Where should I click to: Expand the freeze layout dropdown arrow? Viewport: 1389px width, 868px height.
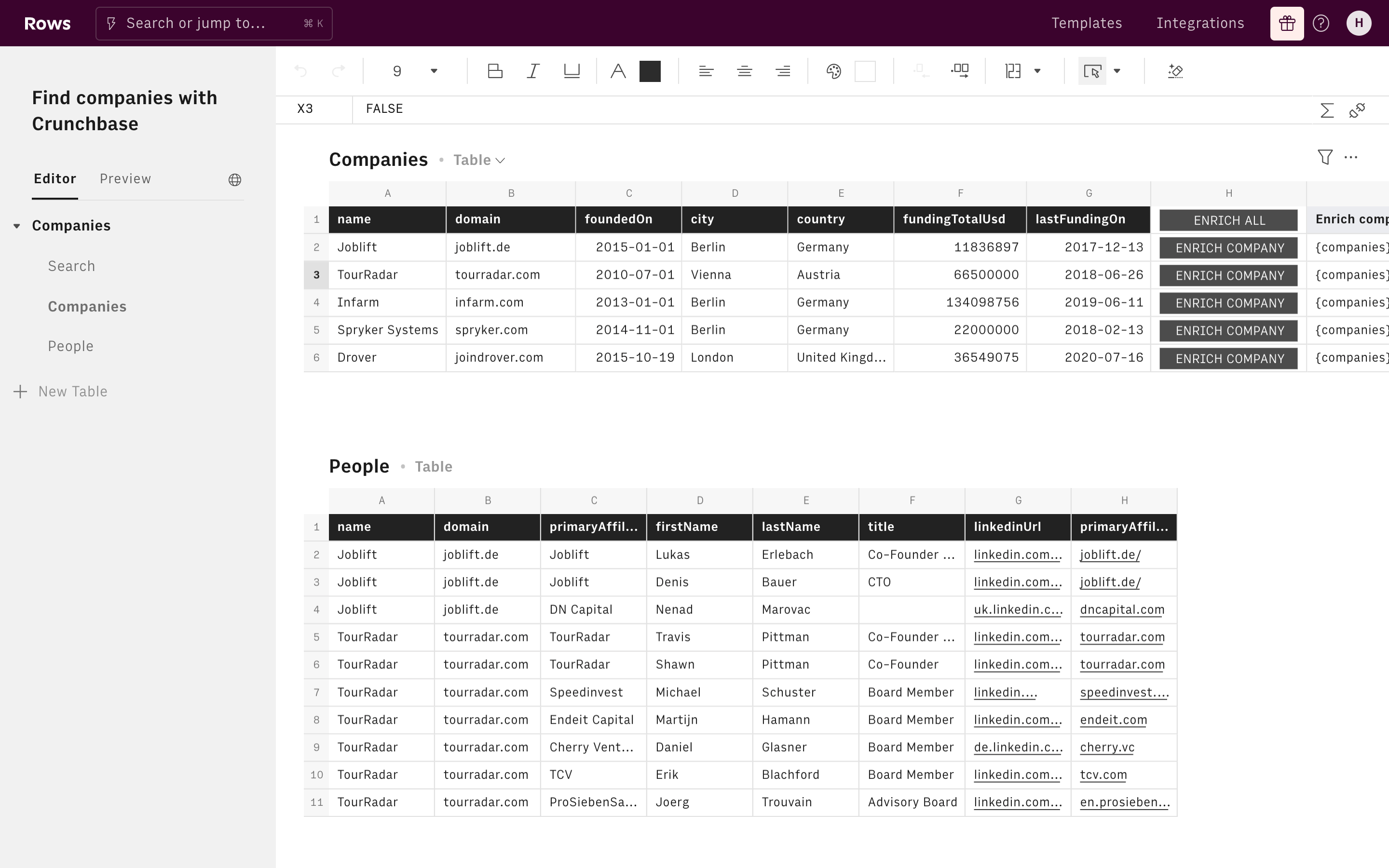point(1037,71)
